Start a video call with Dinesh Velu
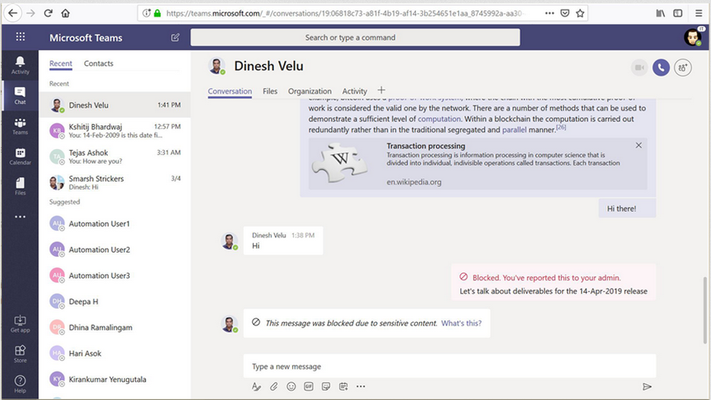 tap(639, 68)
